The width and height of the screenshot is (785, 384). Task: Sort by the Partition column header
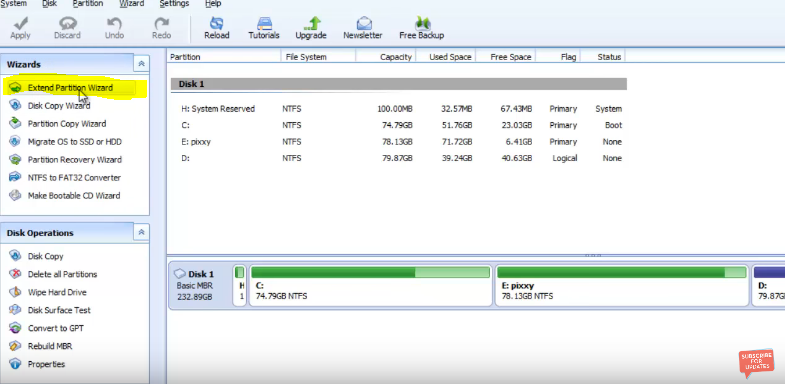224,57
